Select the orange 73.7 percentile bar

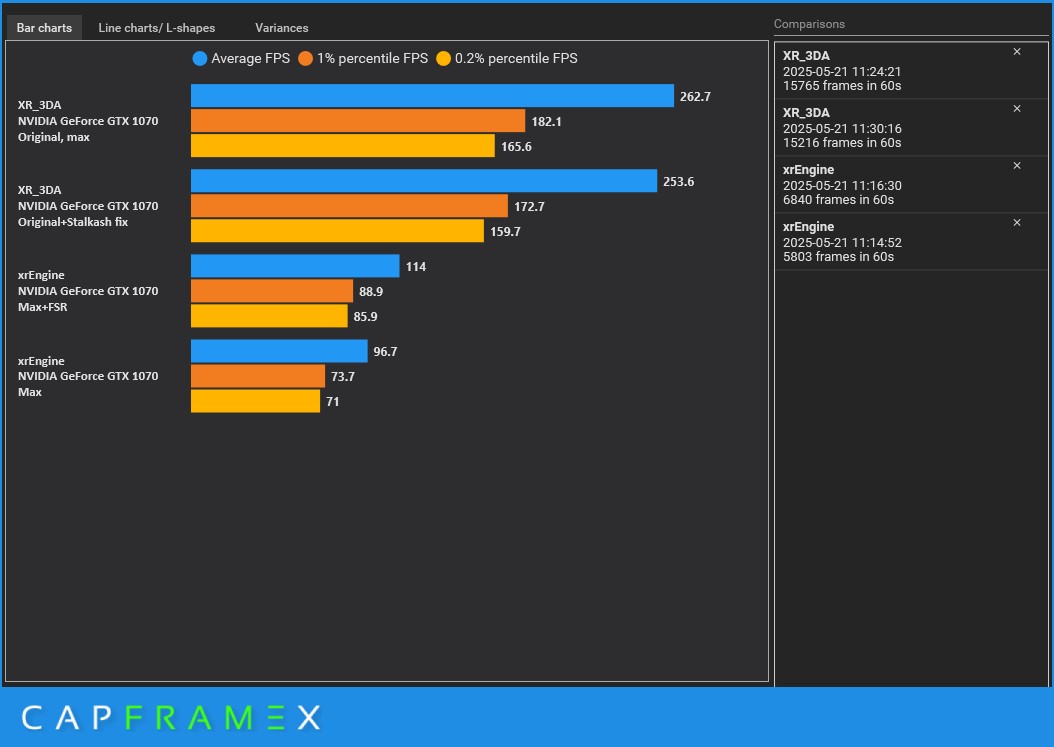click(258, 376)
